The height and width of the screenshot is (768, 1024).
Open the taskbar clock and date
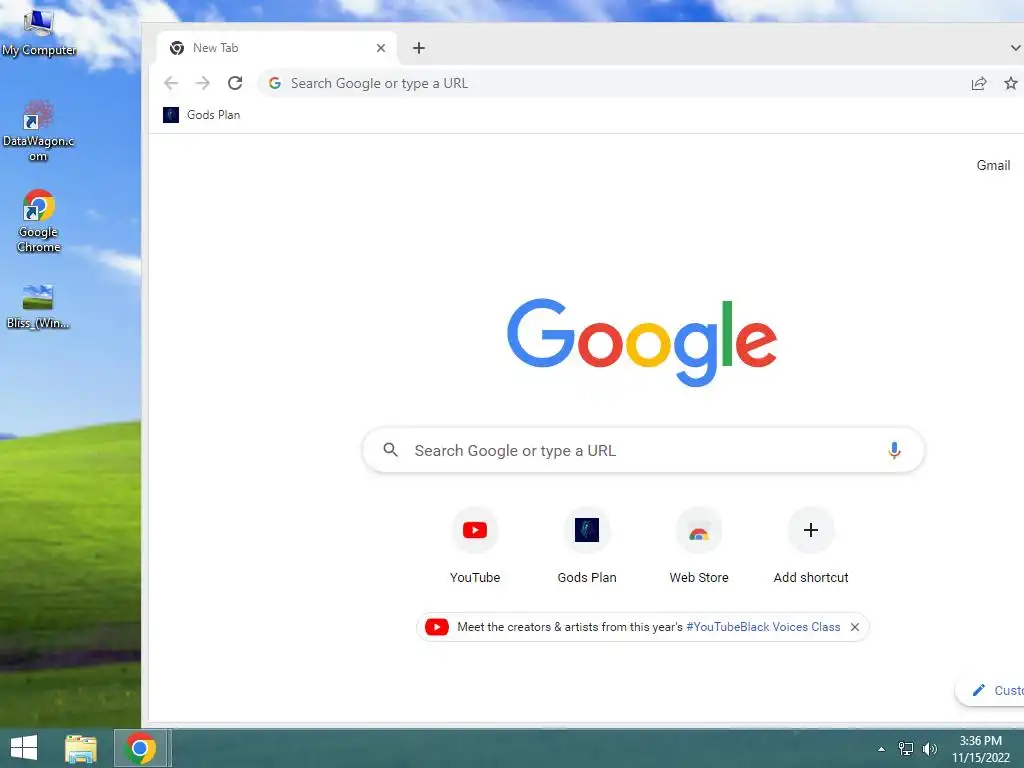pos(980,749)
